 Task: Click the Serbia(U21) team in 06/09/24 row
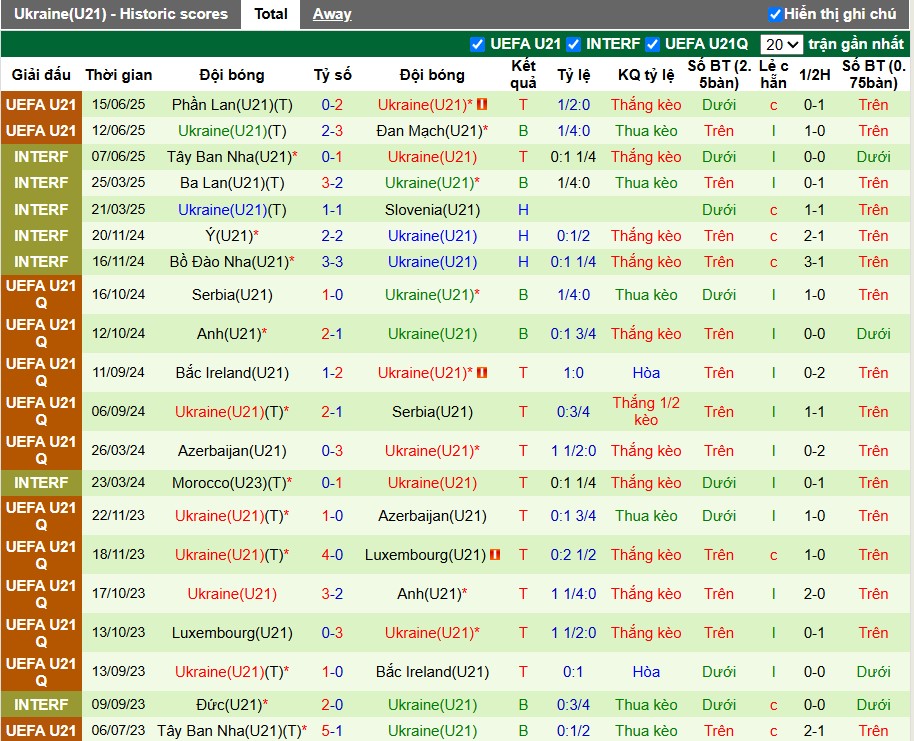(x=432, y=412)
